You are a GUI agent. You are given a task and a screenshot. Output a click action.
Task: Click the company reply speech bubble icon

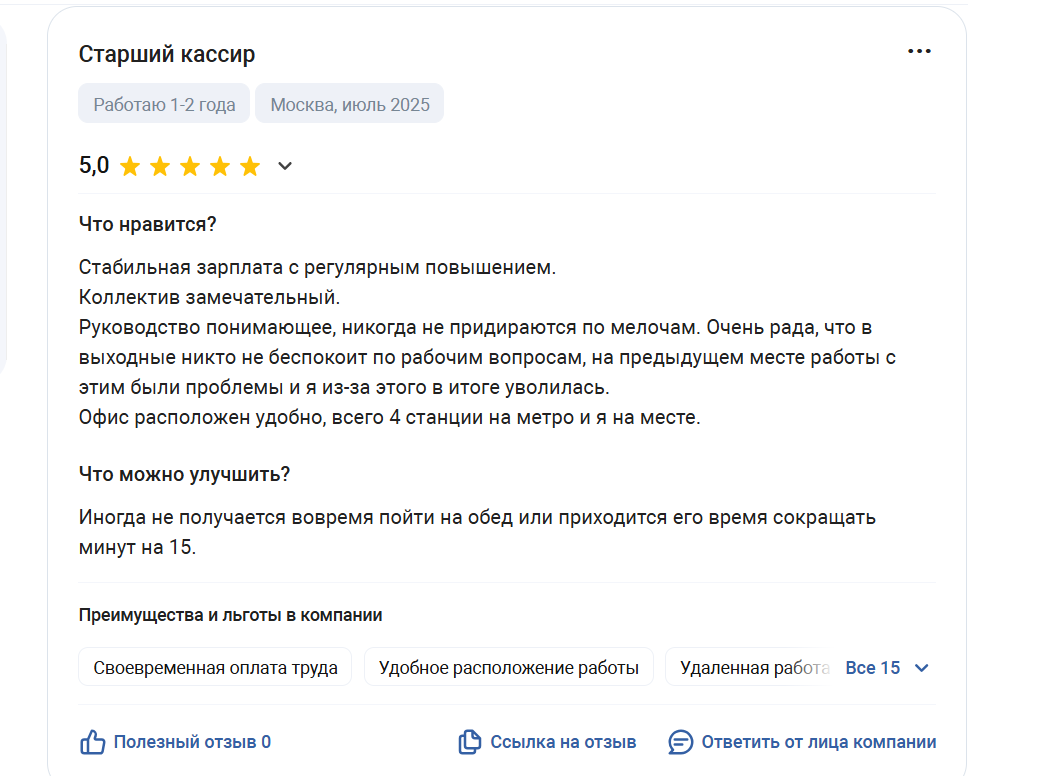[x=681, y=742]
